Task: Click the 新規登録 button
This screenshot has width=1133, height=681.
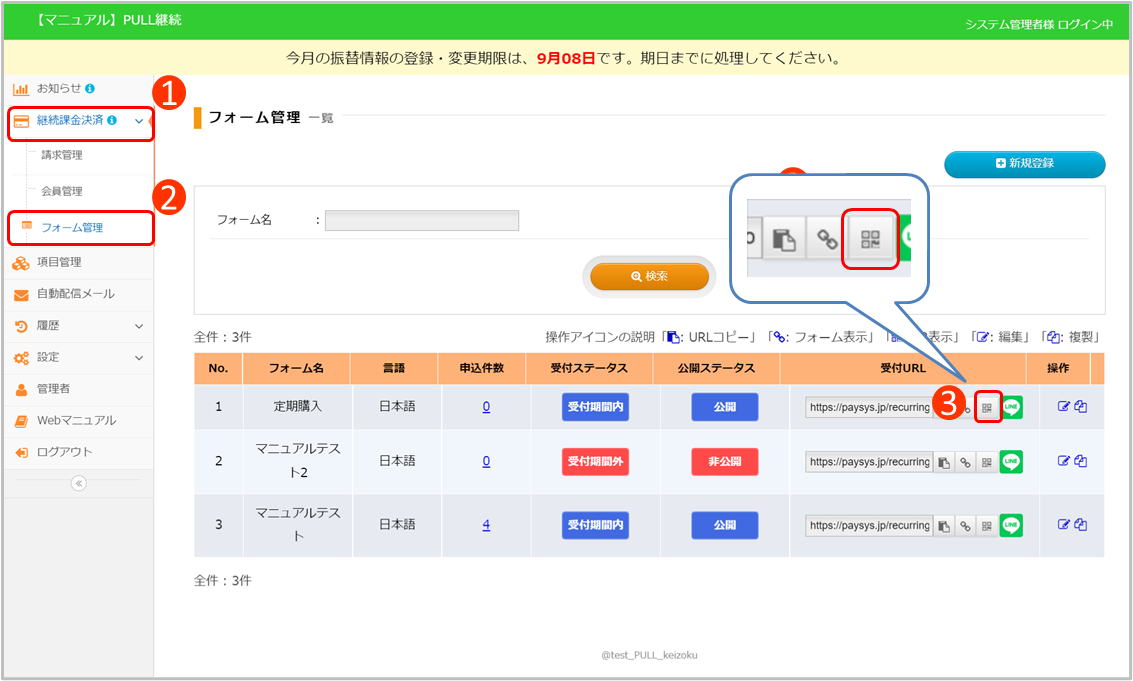Action: click(1024, 164)
